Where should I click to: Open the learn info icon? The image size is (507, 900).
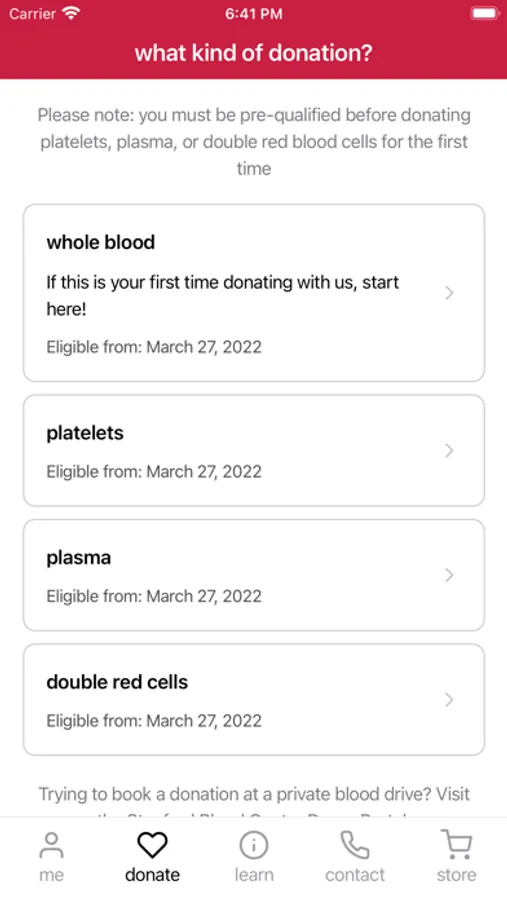[x=253, y=845]
